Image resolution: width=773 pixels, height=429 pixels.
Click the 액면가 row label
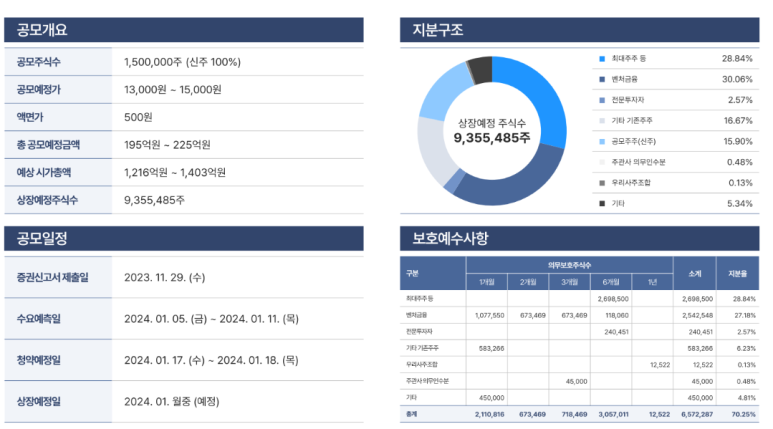[30, 117]
